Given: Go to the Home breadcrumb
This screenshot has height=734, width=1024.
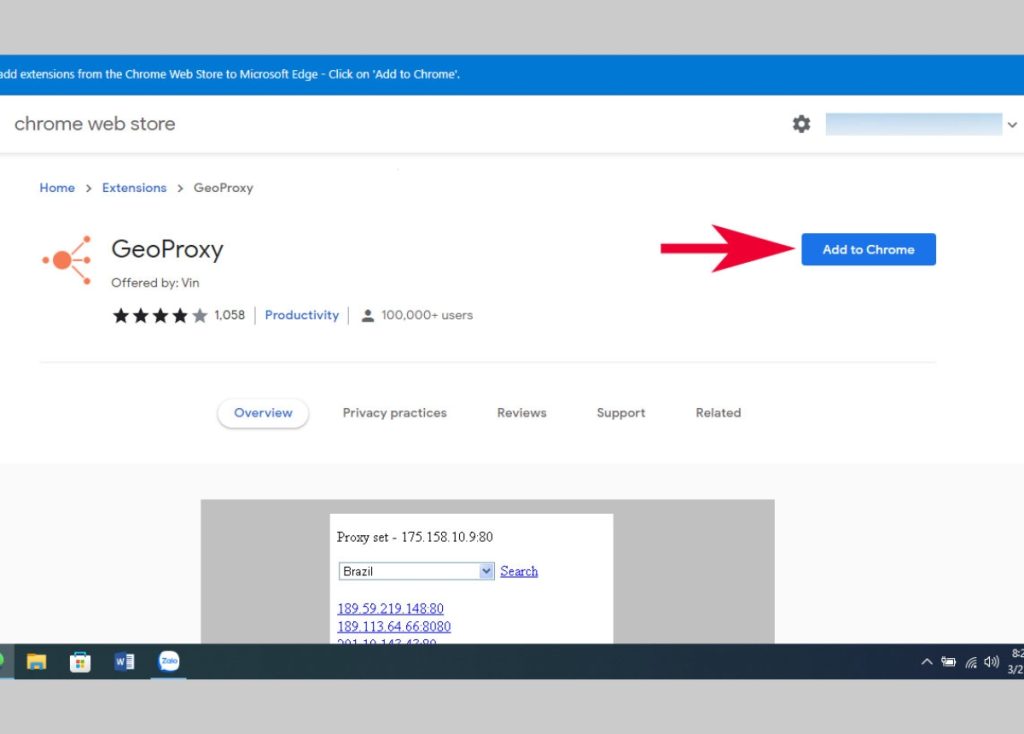Looking at the screenshot, I should [x=57, y=188].
